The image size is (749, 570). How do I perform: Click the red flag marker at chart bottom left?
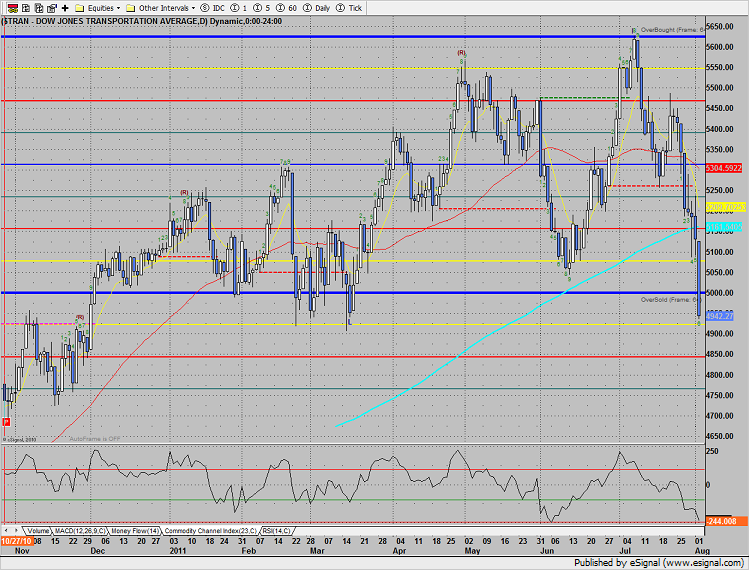[x=7, y=422]
